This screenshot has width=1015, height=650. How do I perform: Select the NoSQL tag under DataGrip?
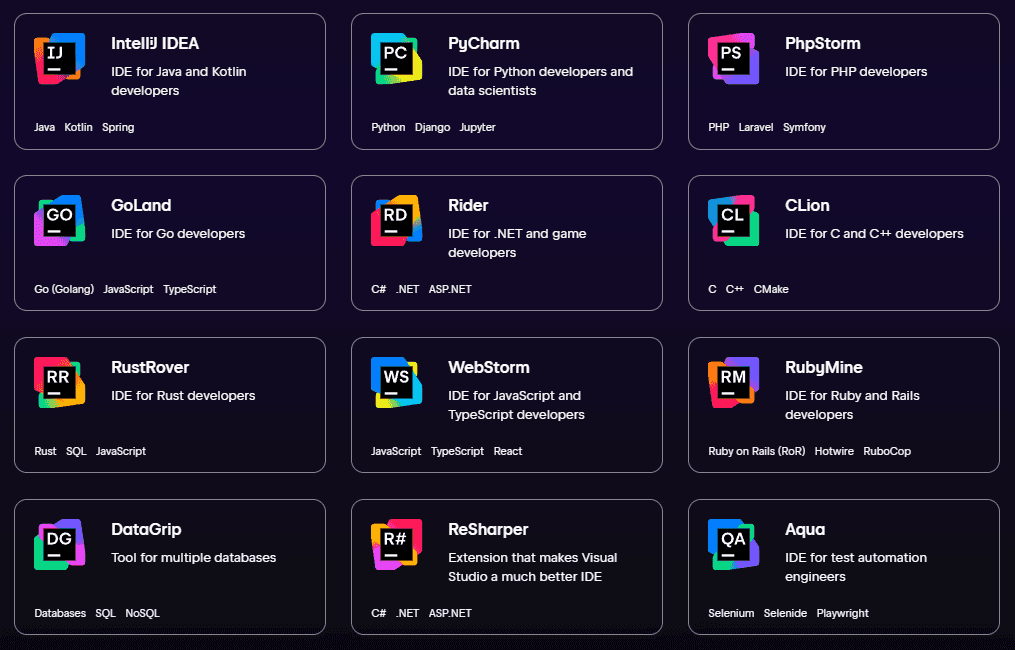click(142, 614)
